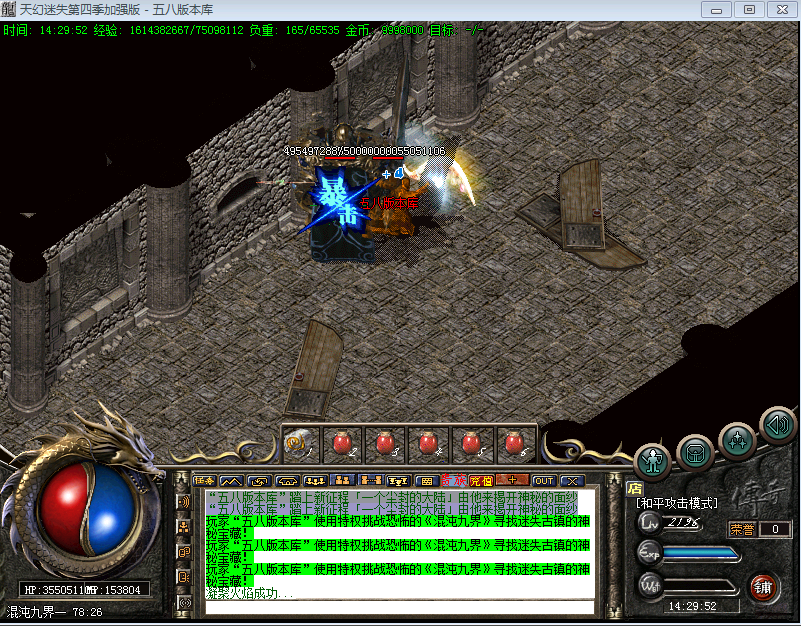Click the orange plus button

tap(512, 480)
